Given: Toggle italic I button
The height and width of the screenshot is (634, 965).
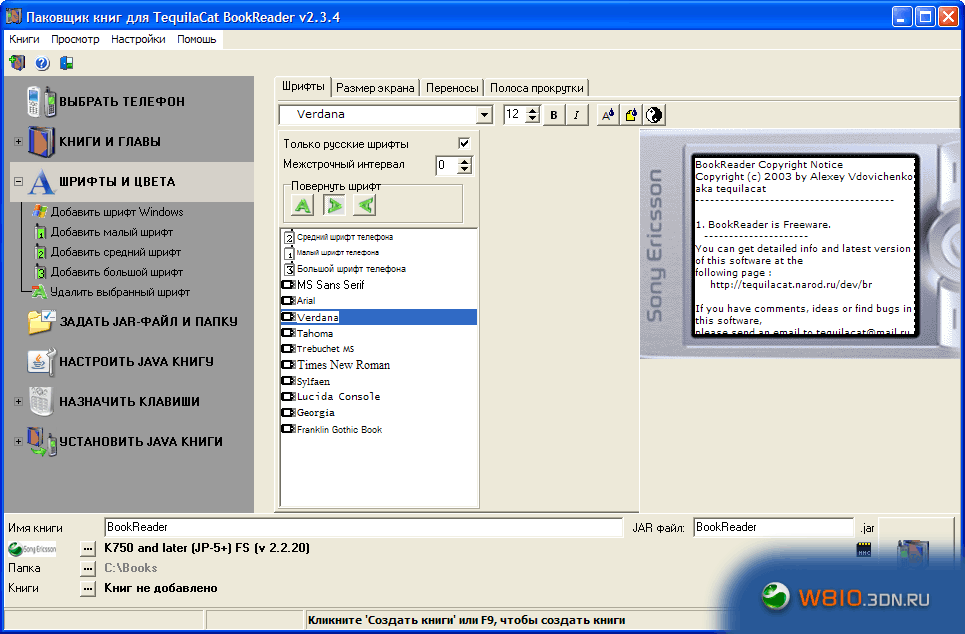Looking at the screenshot, I should pos(576,114).
